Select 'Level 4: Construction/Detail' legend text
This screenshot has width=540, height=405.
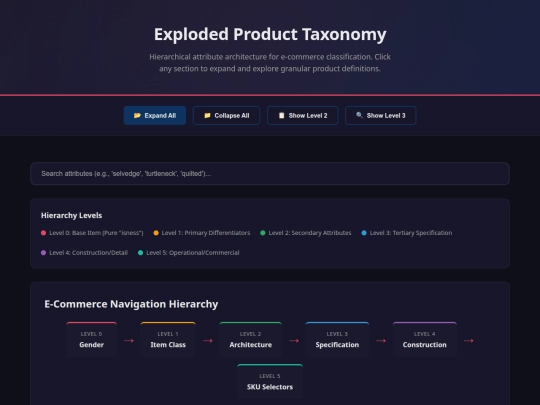[x=89, y=252]
